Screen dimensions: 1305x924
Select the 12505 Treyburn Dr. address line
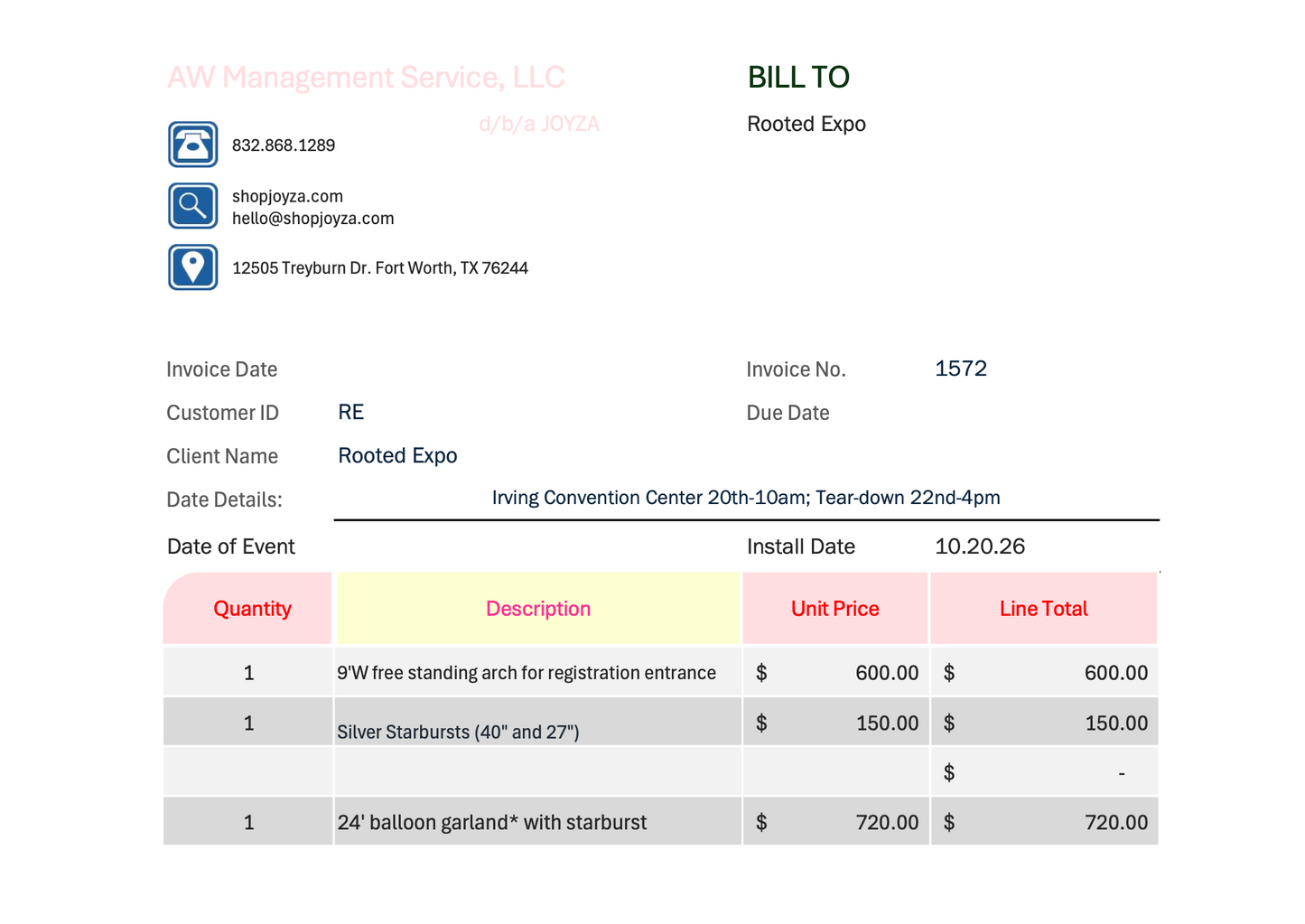380,268
